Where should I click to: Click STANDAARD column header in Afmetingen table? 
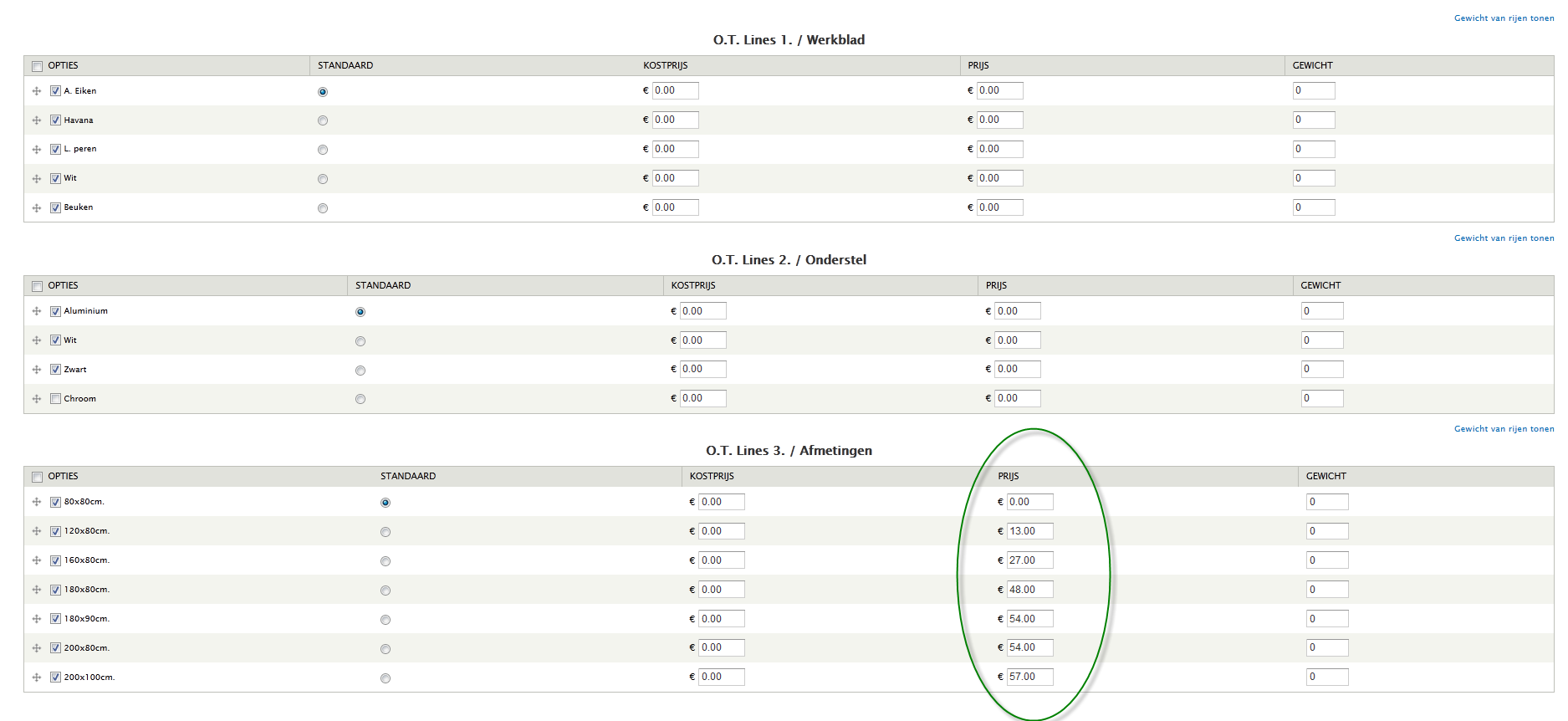click(x=408, y=476)
